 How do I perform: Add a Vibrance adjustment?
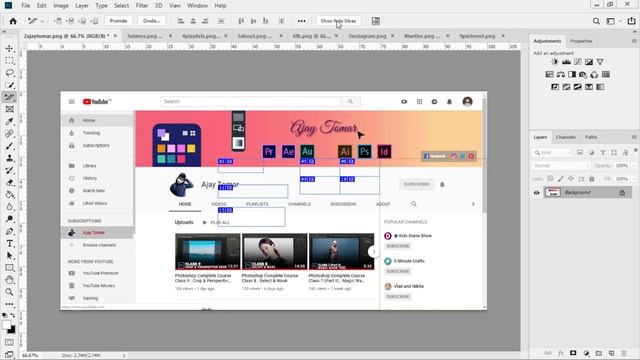pyautogui.click(x=600, y=62)
